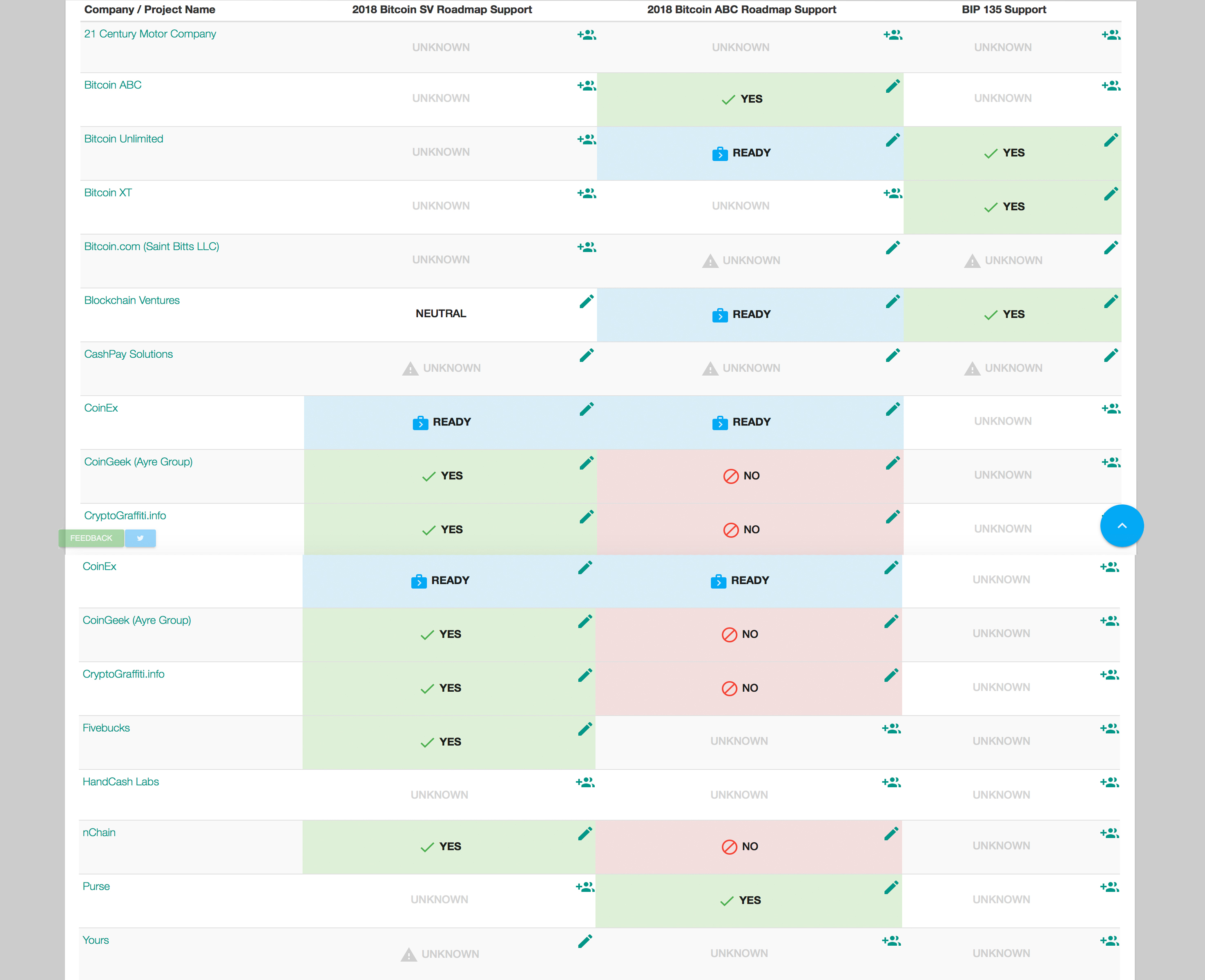Image resolution: width=1205 pixels, height=980 pixels.
Task: Edit Bitcoin XT's BIP 135 YES entry
Action: tap(1111, 194)
